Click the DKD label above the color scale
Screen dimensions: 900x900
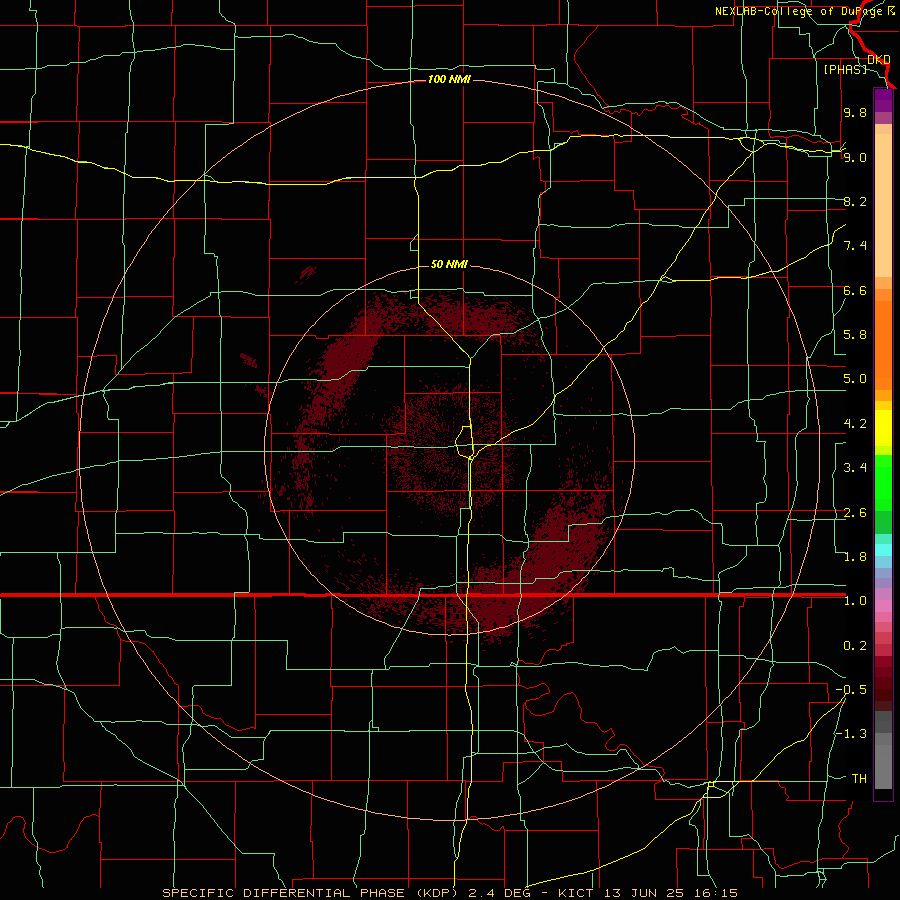(879, 59)
